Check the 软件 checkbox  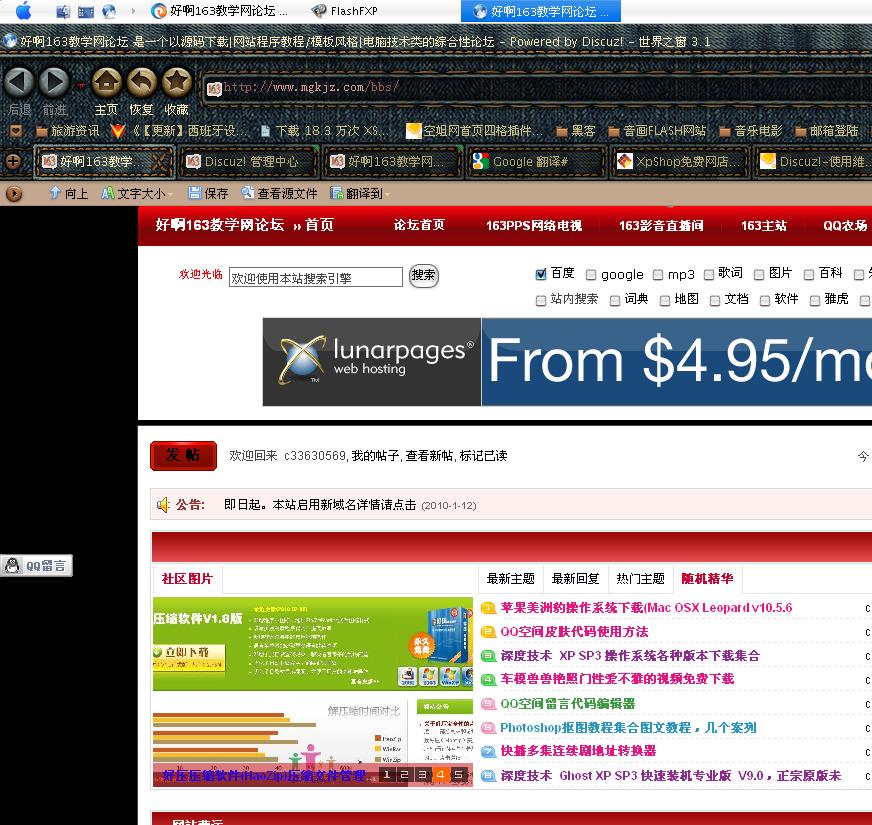tap(765, 300)
